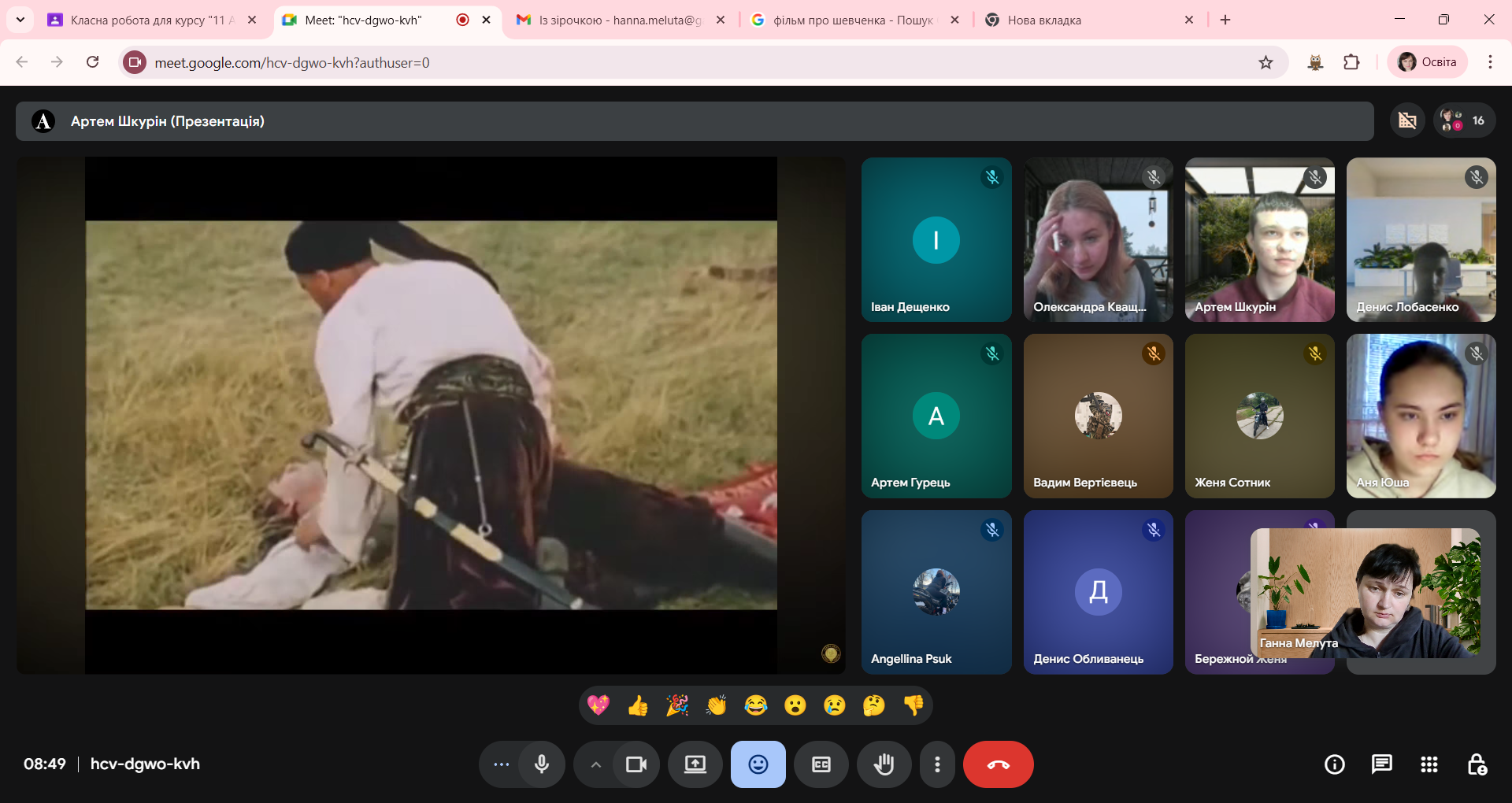This screenshot has width=1512, height=803.
Task: Click the presentation video of Артем Шкурін
Action: point(431,415)
